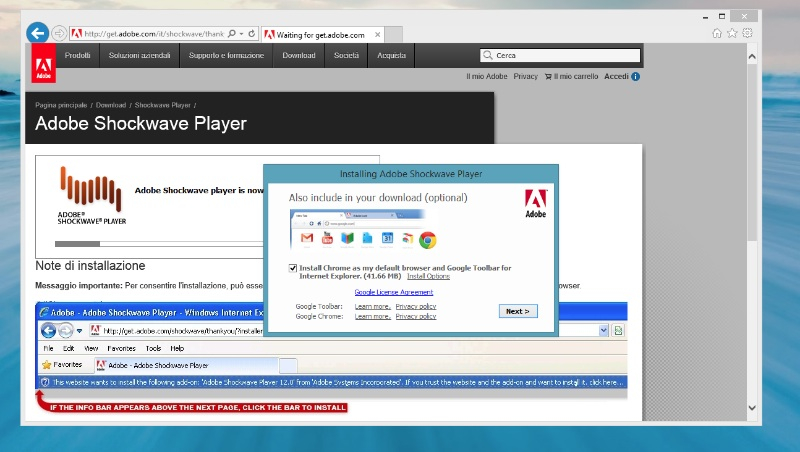Image resolution: width=800 pixels, height=452 pixels.
Task: Open the Prodotti navigation menu
Action: (78, 56)
